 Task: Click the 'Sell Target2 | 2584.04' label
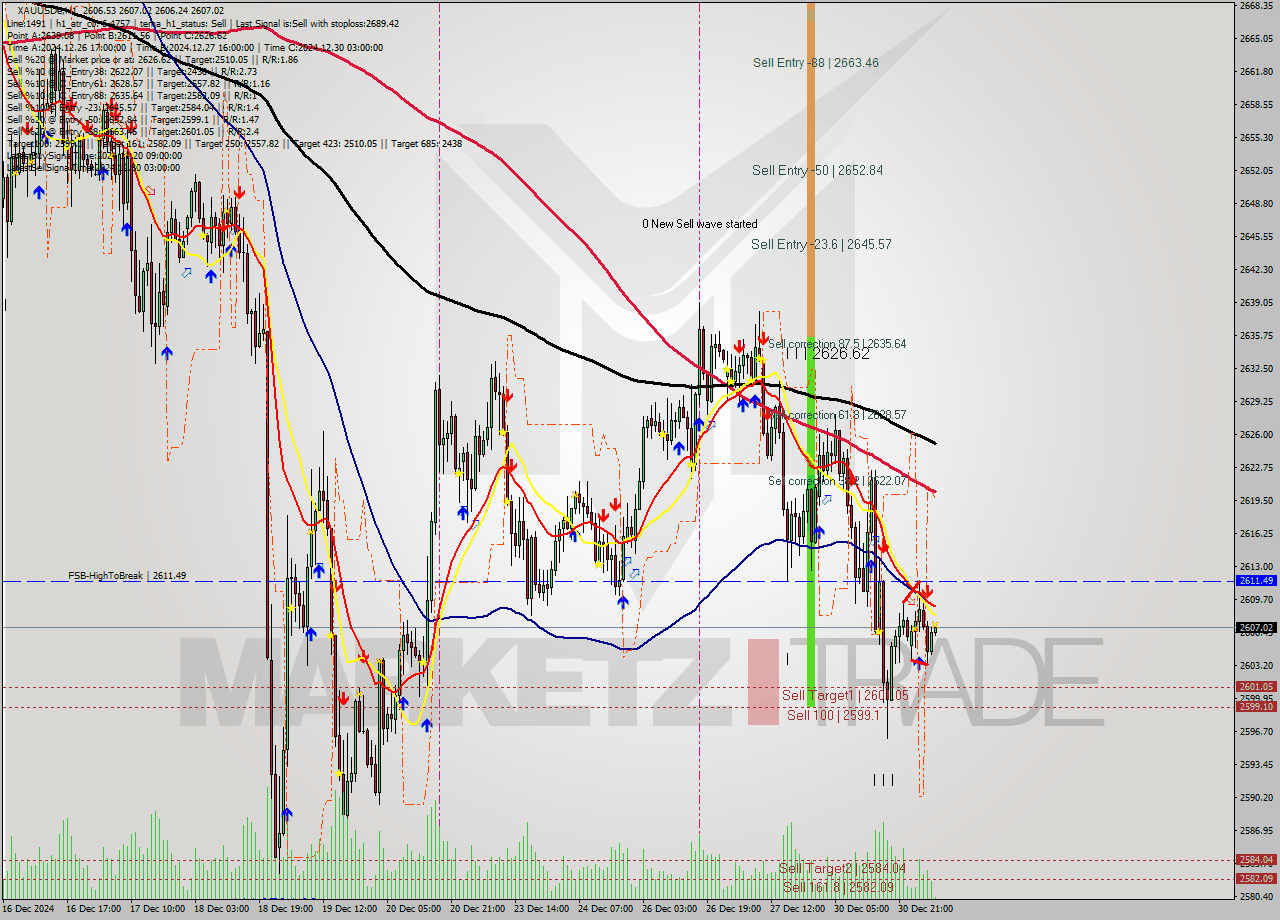click(x=842, y=868)
